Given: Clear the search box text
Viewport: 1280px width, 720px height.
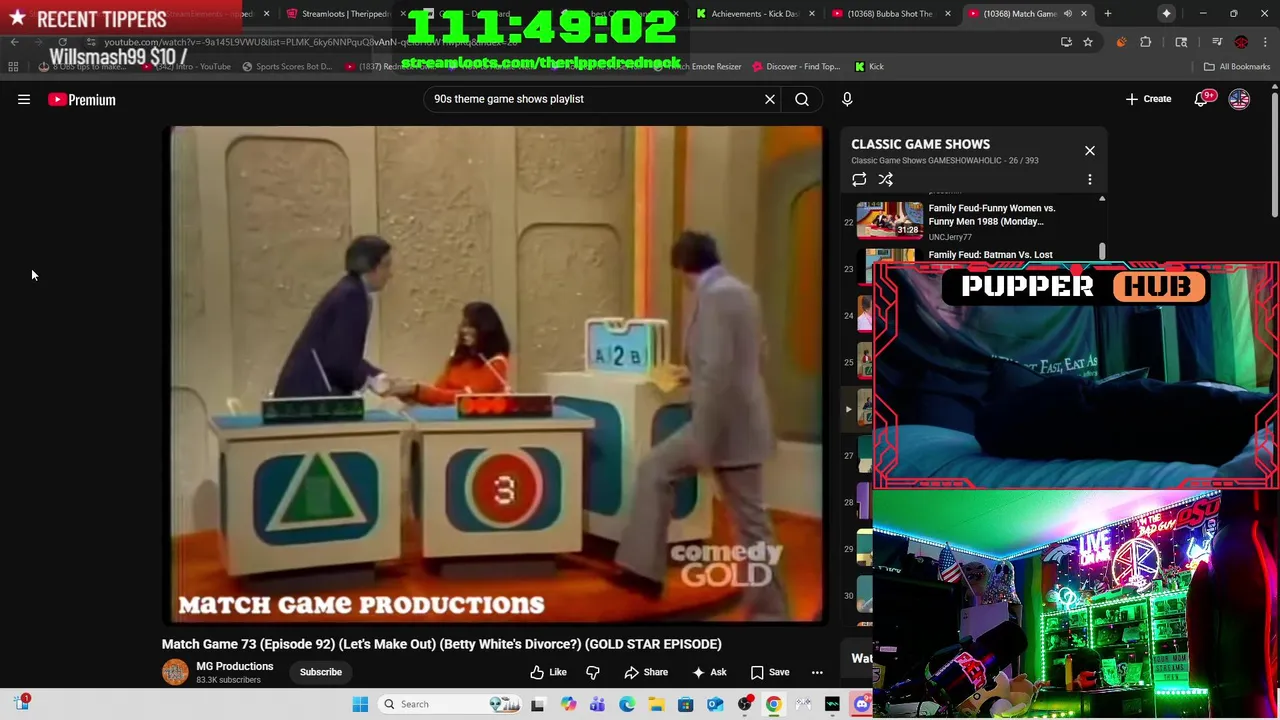Looking at the screenshot, I should [x=770, y=99].
